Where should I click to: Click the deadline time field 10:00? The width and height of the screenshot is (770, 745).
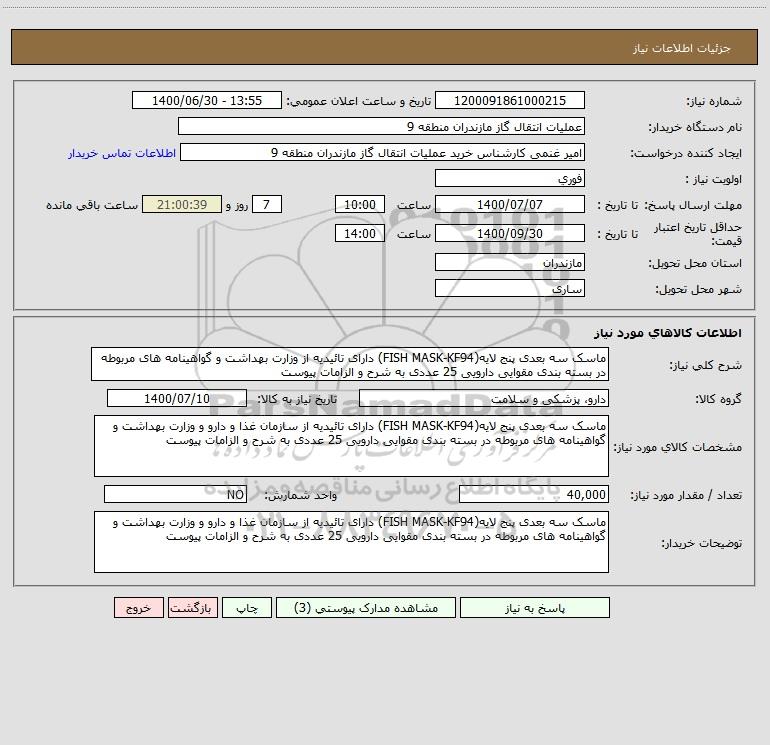click(x=359, y=204)
